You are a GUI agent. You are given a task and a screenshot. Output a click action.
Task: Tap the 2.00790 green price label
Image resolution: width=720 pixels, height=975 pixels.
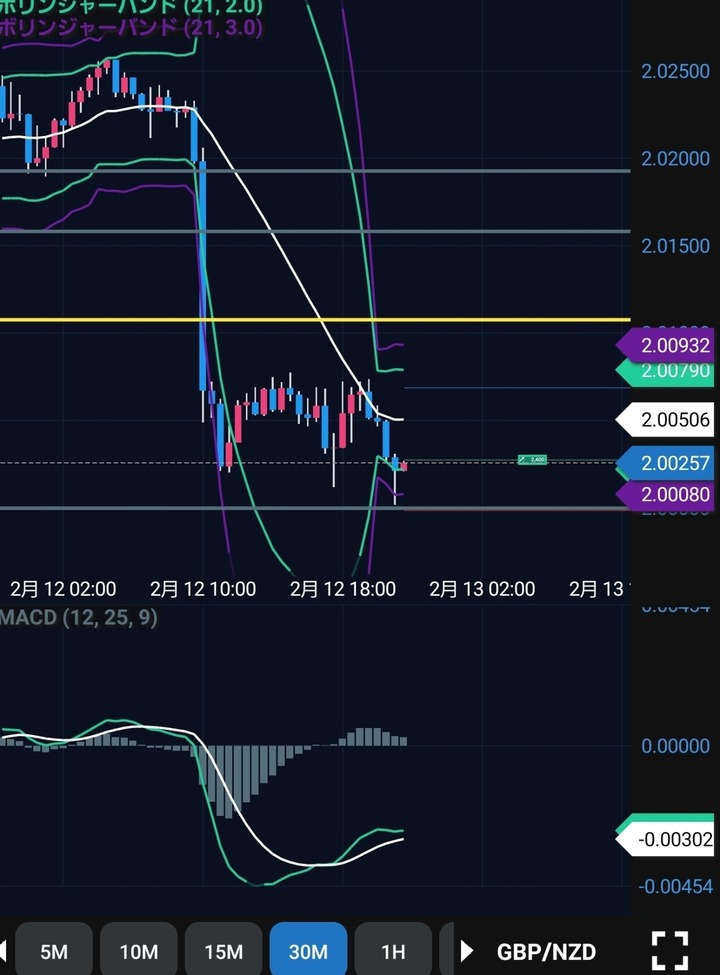(665, 371)
